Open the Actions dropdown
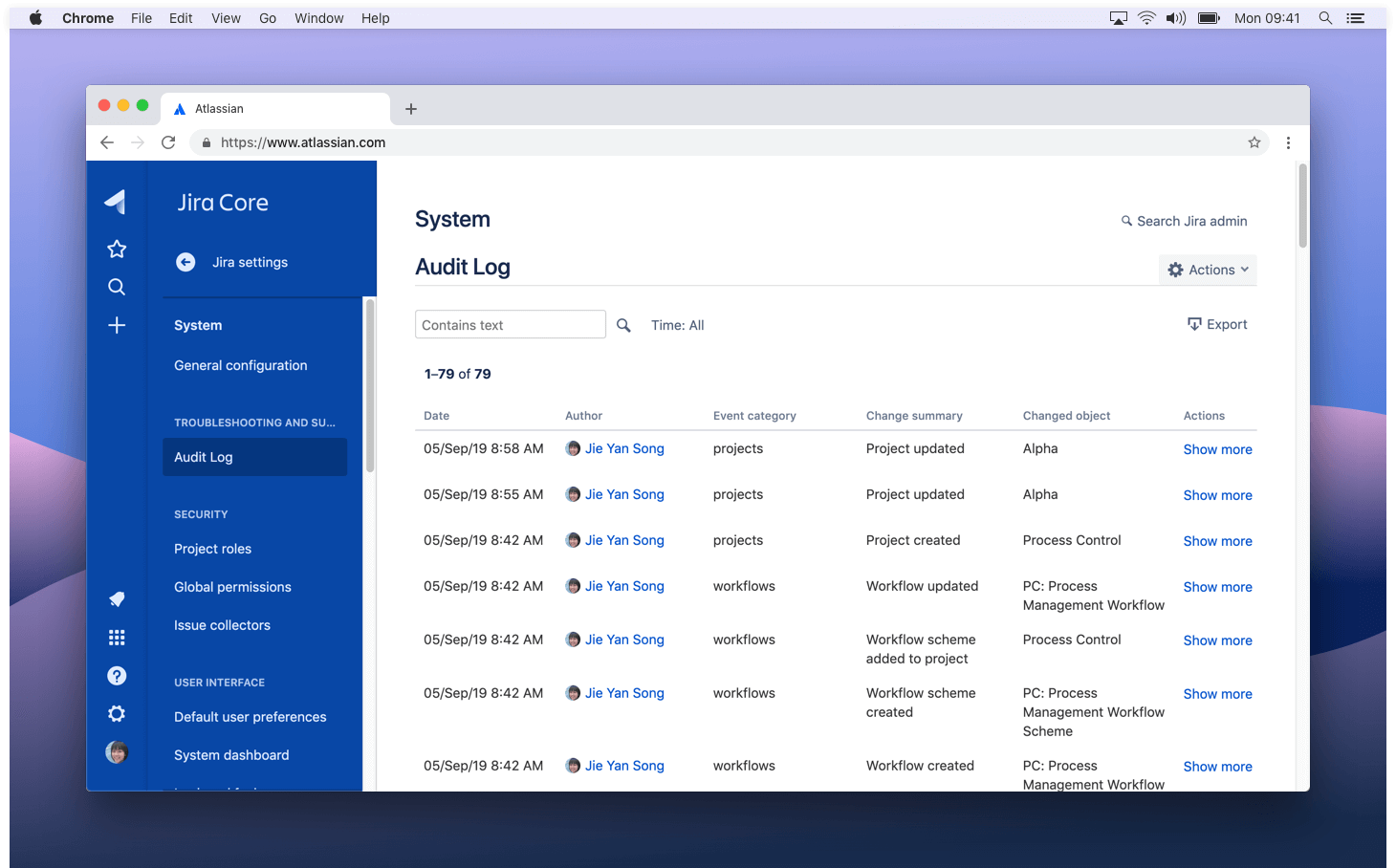The width and height of the screenshot is (1396, 868). (1208, 269)
